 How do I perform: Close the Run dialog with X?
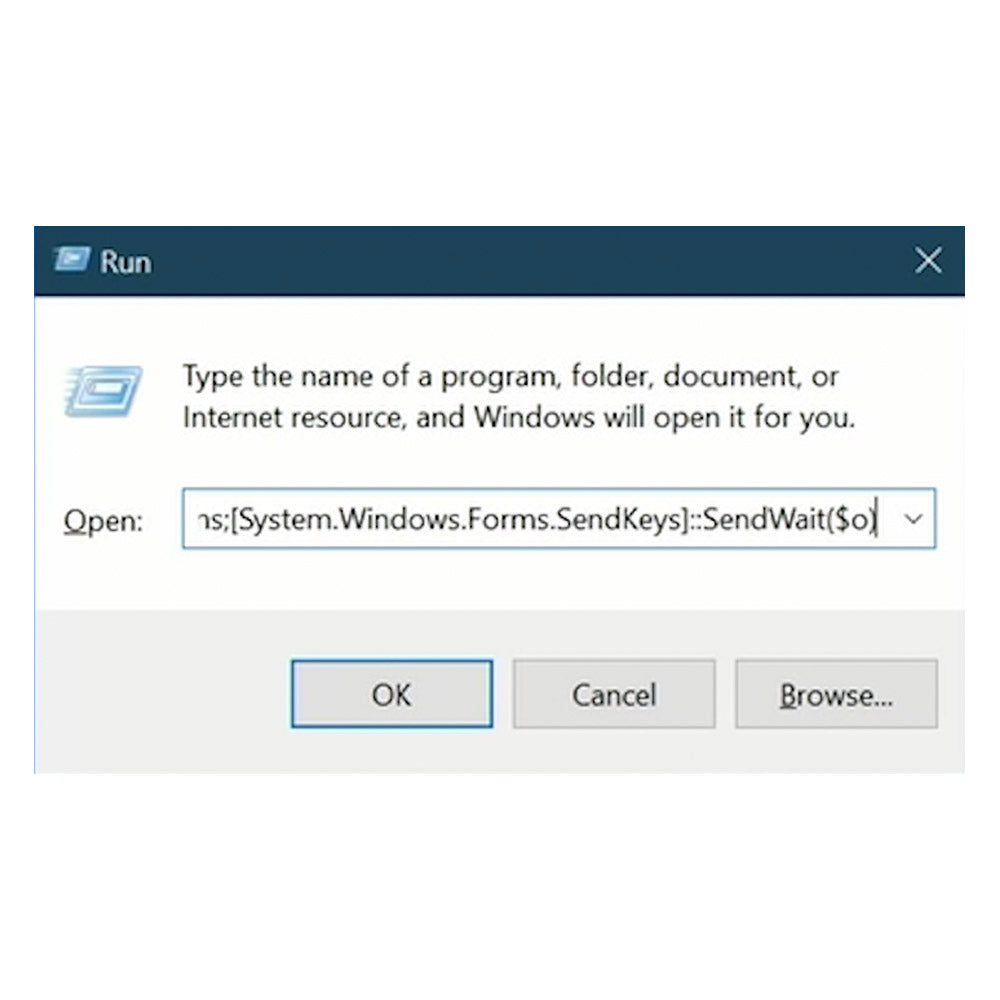928,260
